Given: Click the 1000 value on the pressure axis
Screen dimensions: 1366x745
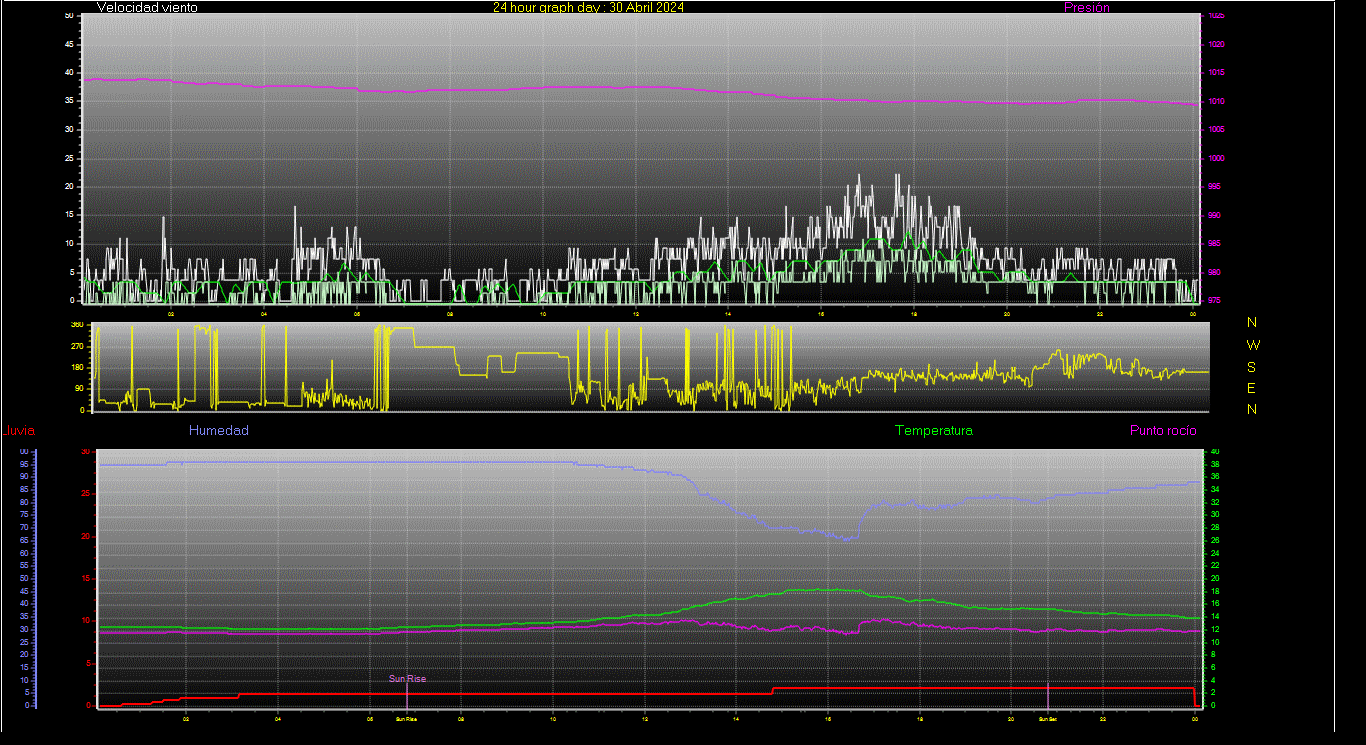Looking at the screenshot, I should (x=1215, y=159).
